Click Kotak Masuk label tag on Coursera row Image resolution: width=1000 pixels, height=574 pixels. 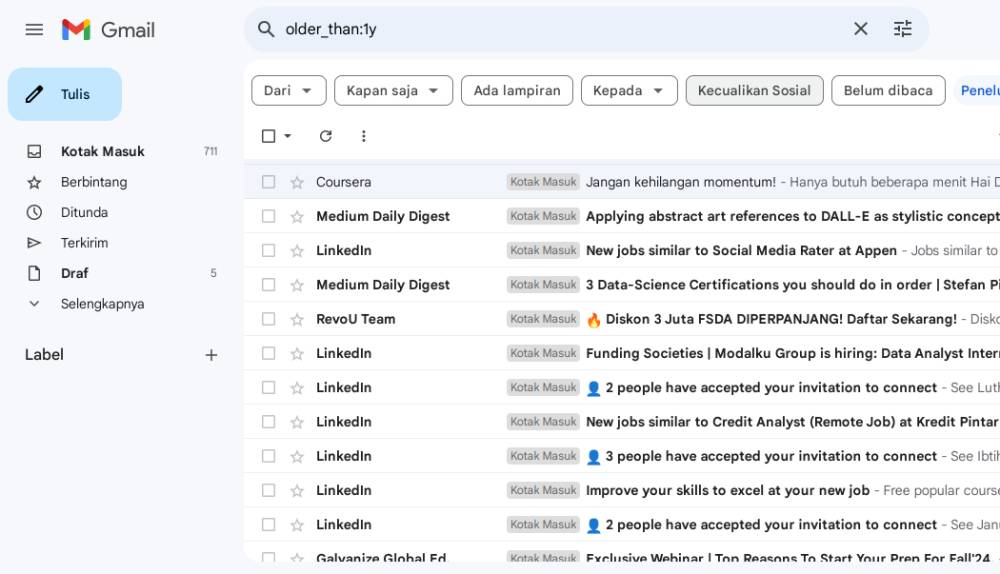(543, 182)
